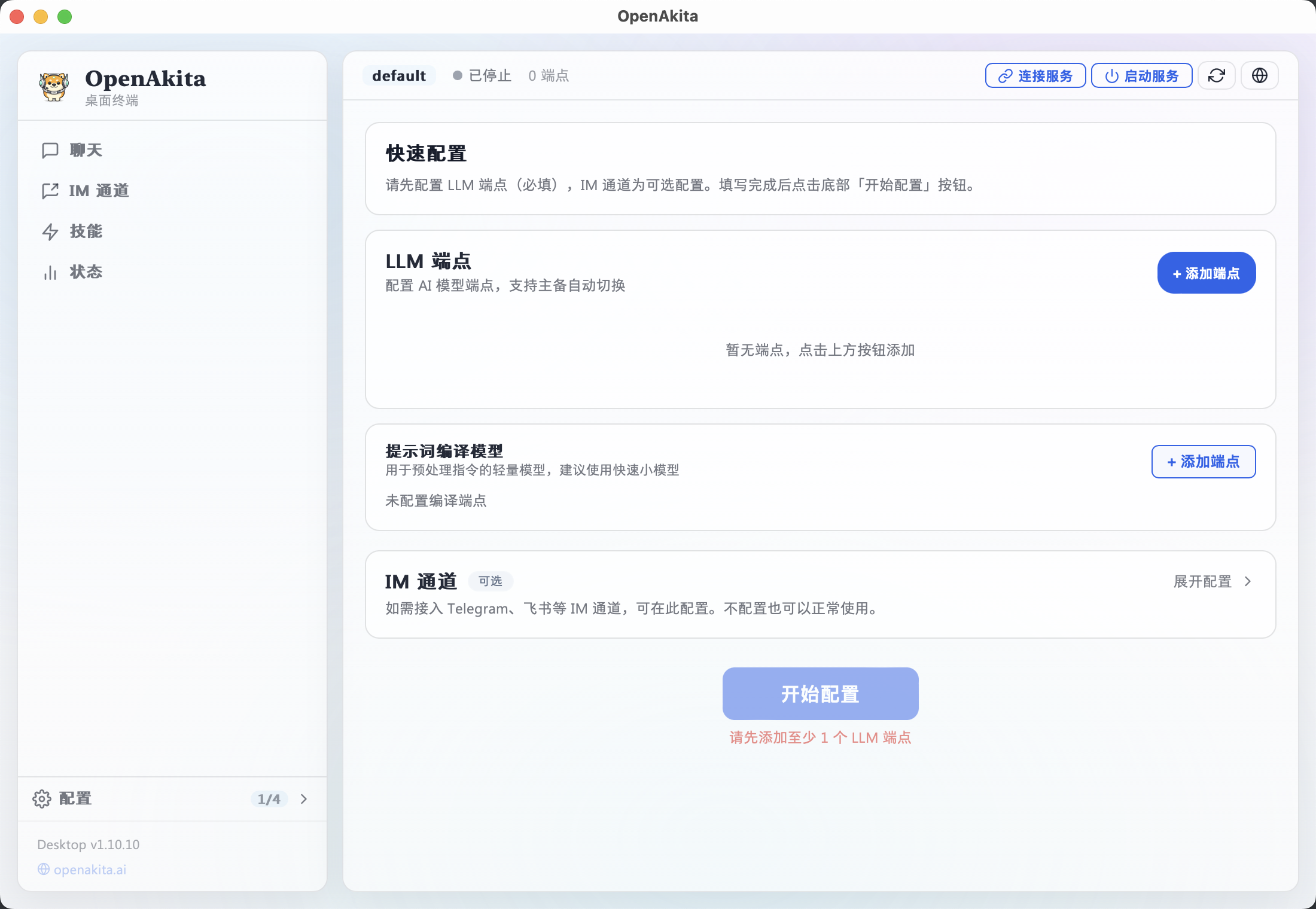The image size is (1316, 909).
Task: Click the 连接服务 button
Action: coord(1035,75)
